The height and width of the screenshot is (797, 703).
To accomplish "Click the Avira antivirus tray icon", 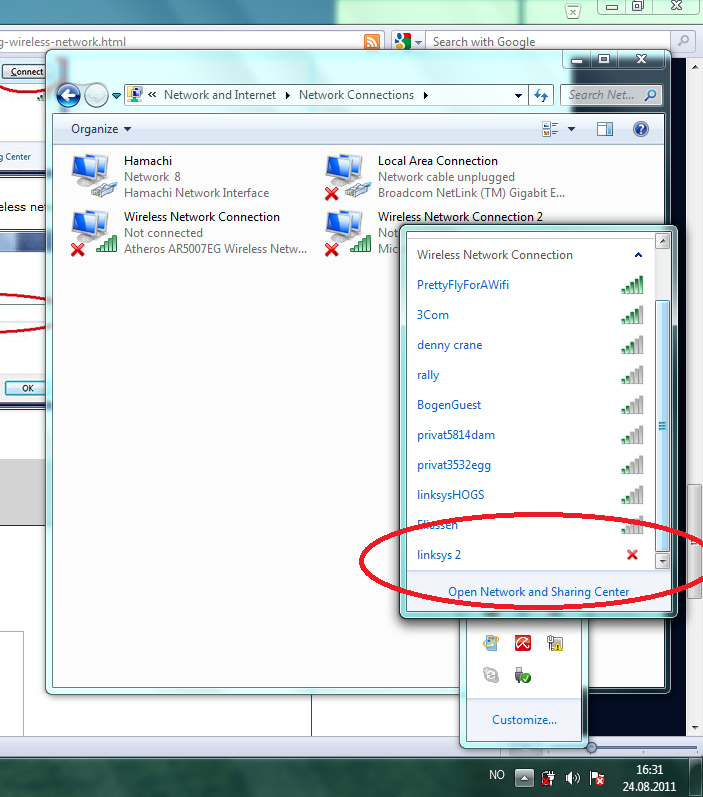I will click(x=523, y=643).
